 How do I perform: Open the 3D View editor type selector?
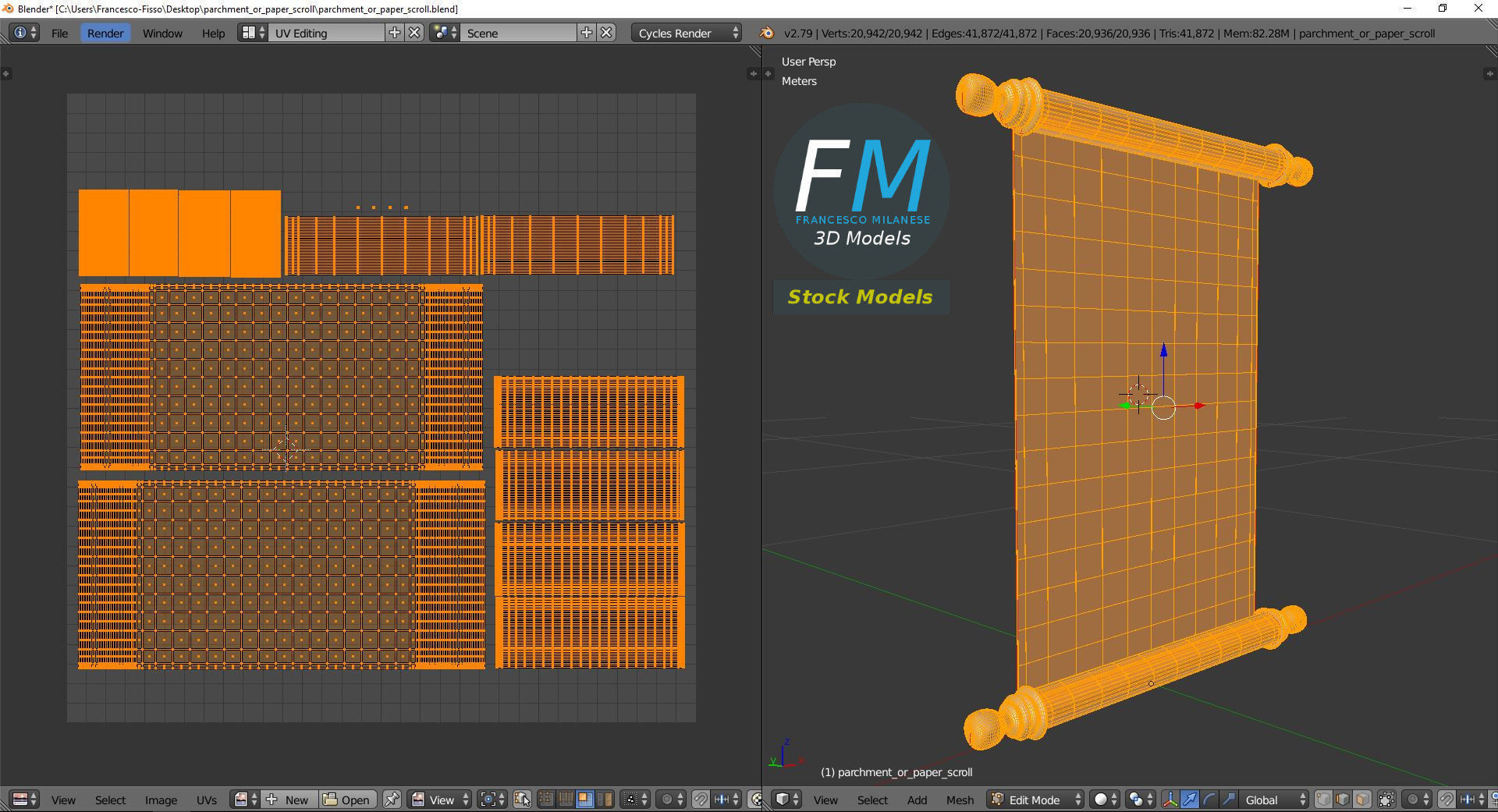pos(786,800)
